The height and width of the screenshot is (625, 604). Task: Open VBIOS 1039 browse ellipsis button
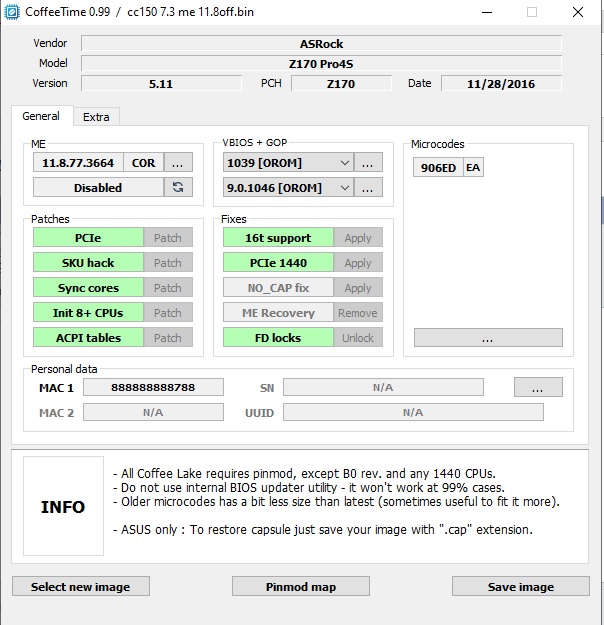click(368, 163)
